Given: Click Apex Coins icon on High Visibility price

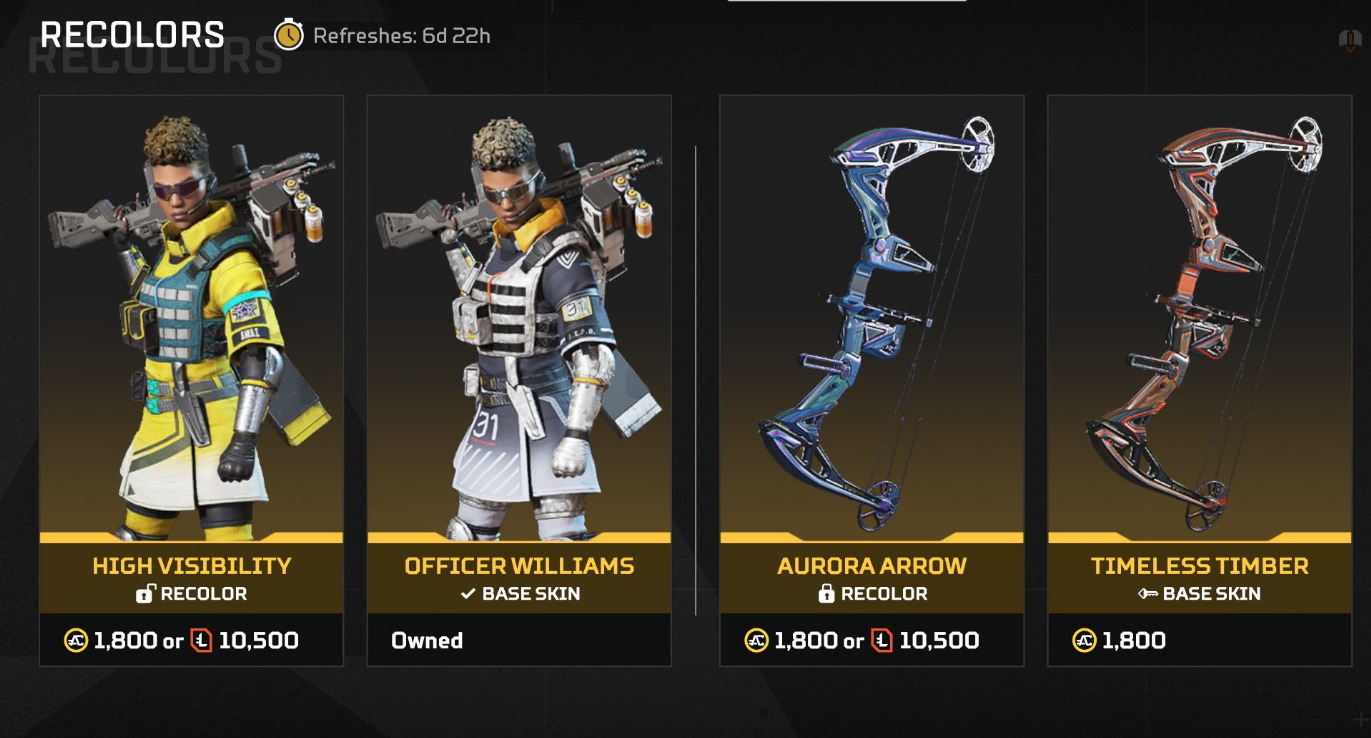Looking at the screenshot, I should [77, 641].
